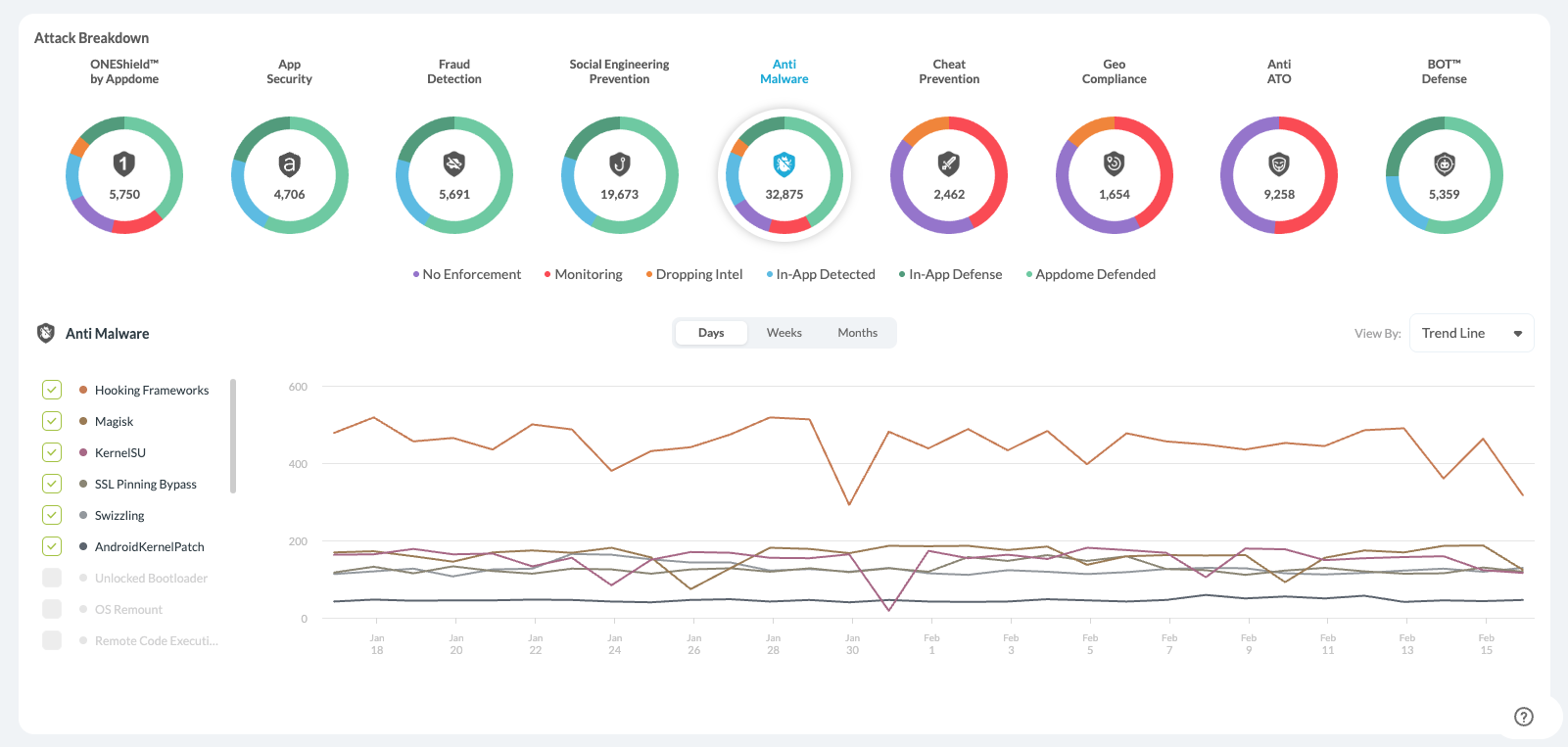This screenshot has height=747, width=1568.
Task: Click the ONEShield by Appdome shield icon
Action: click(x=123, y=163)
